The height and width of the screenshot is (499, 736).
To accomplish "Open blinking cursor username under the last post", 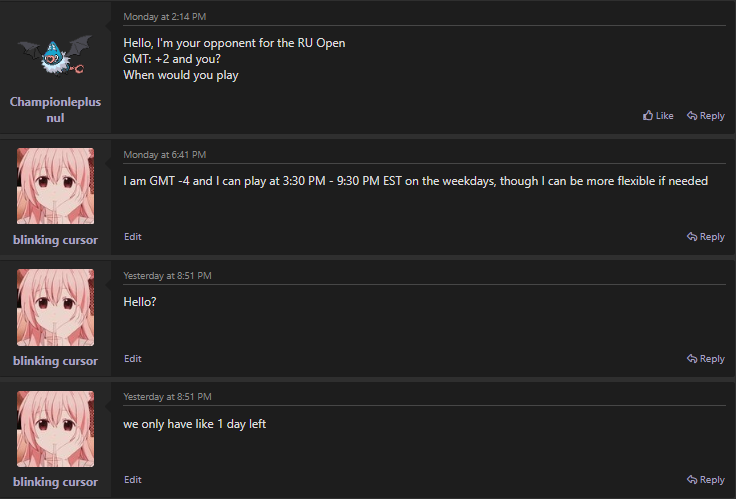I will tap(55, 482).
